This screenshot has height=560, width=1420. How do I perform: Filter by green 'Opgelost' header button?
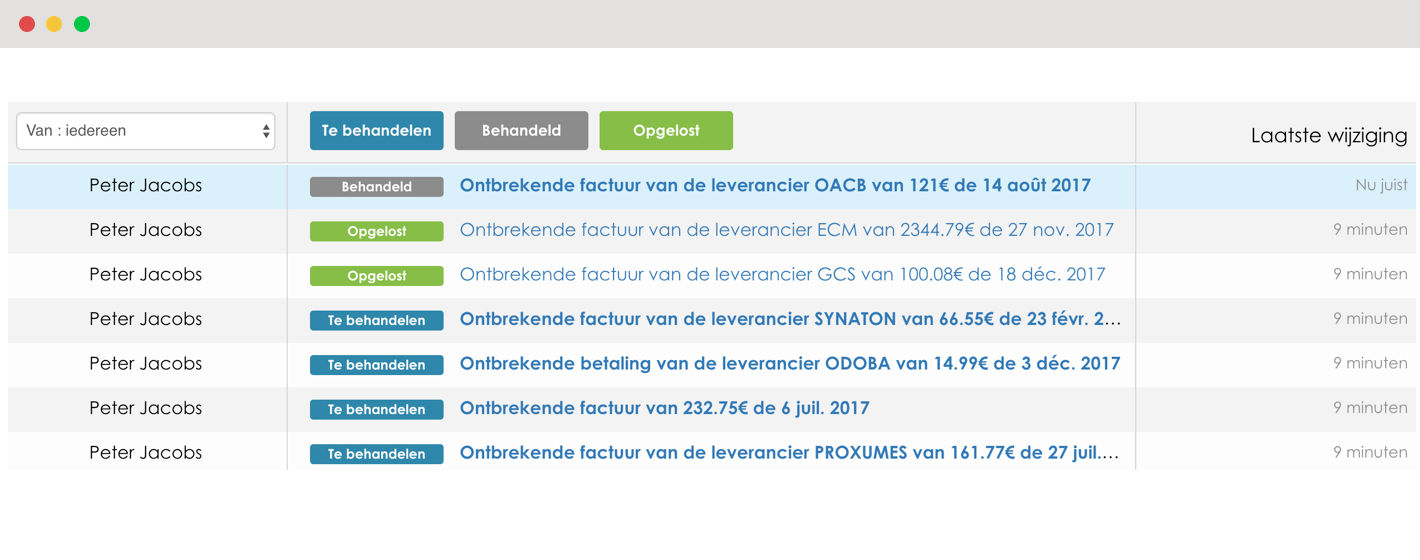point(666,131)
